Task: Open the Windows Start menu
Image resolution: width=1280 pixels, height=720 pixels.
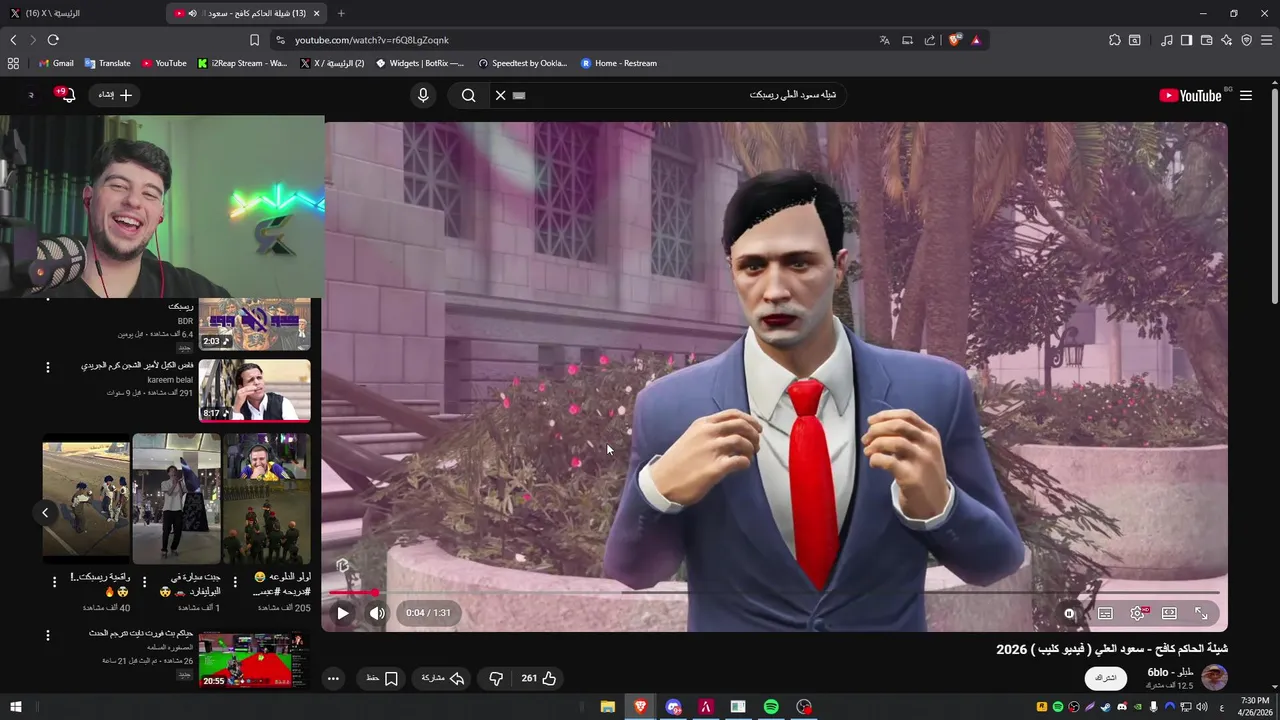Action: coord(16,707)
